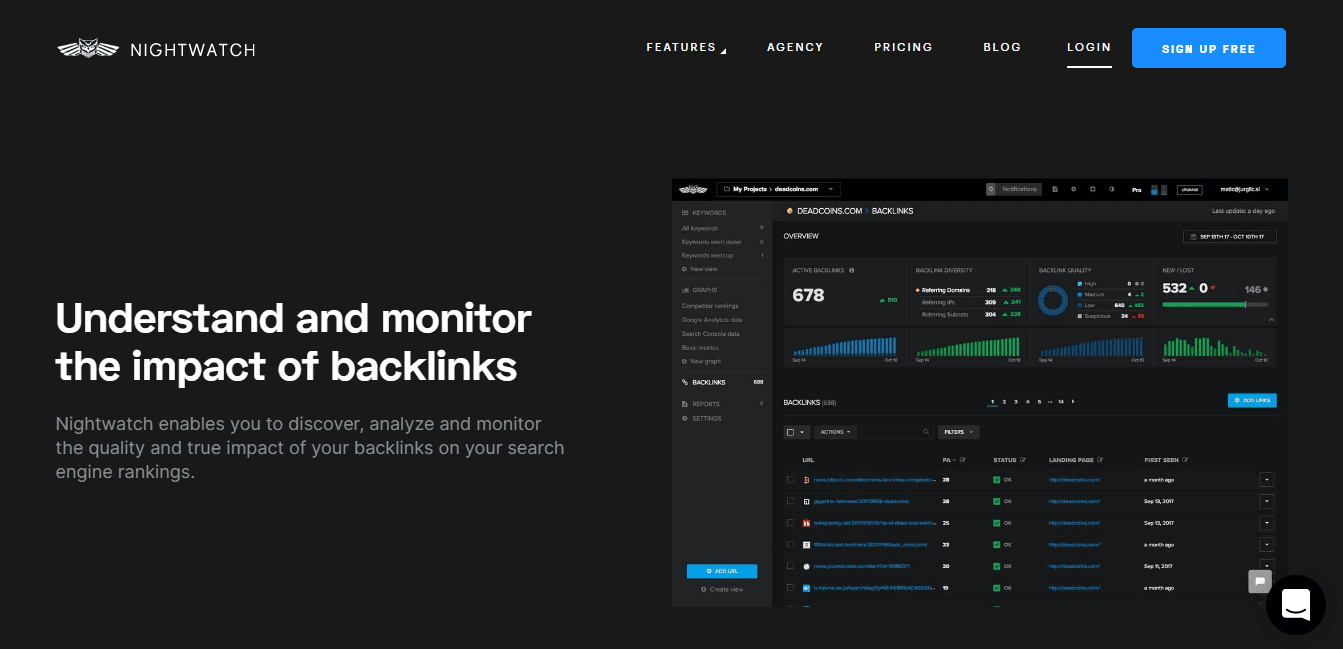Open the Sep 13th 17 - Oct 10th 17 date picker
The width and height of the screenshot is (1343, 649).
pos(1229,237)
